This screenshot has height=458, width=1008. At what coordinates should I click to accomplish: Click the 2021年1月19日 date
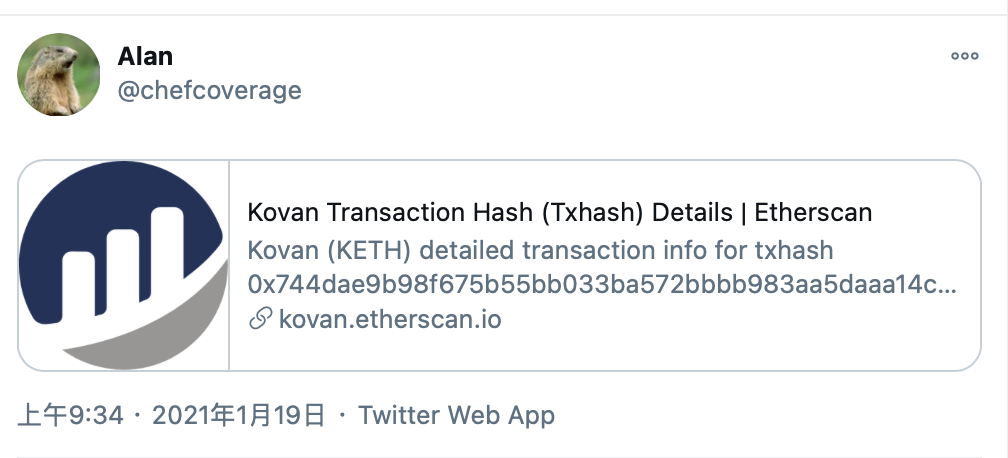pos(238,416)
